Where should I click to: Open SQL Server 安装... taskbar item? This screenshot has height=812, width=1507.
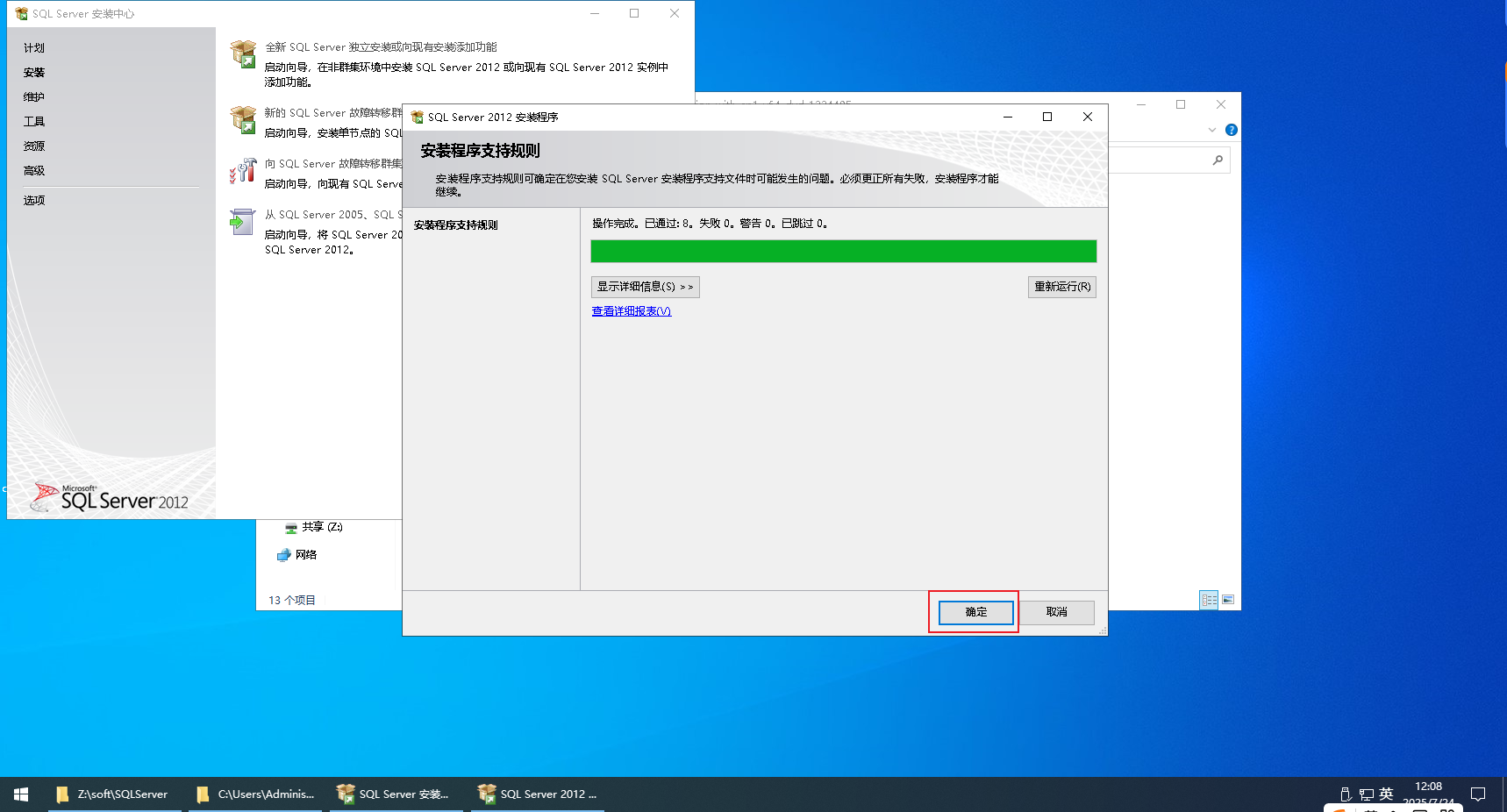(396, 794)
